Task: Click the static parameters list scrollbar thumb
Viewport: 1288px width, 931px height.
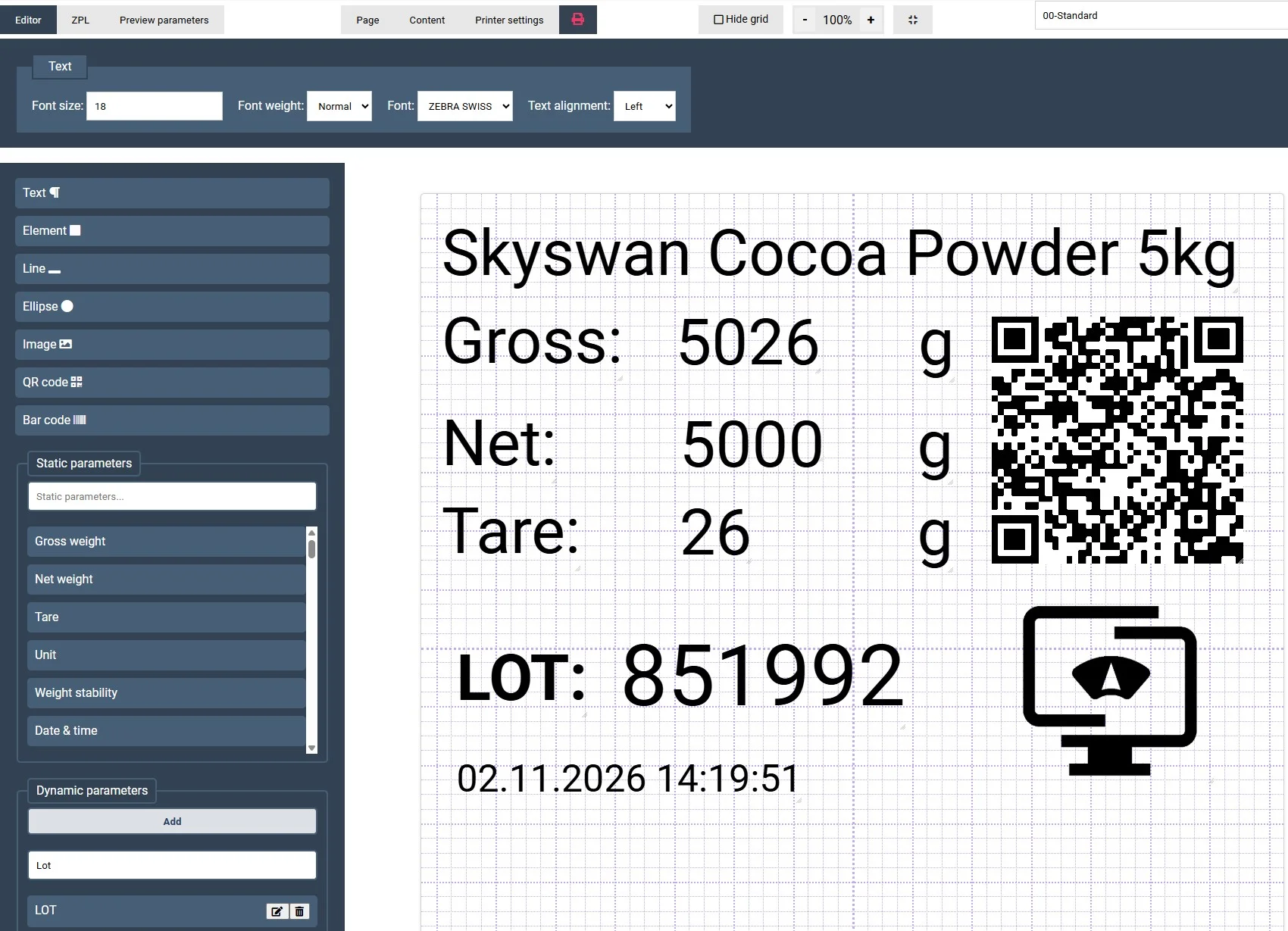Action: 311,549
